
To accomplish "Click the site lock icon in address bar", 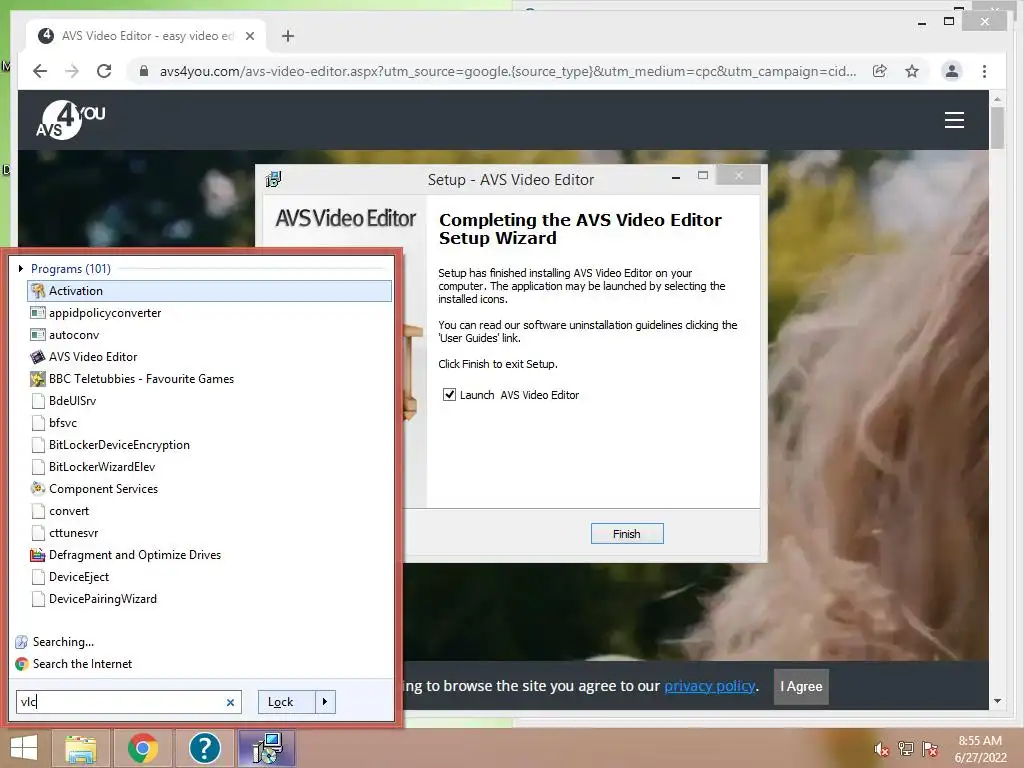I will (x=144, y=71).
